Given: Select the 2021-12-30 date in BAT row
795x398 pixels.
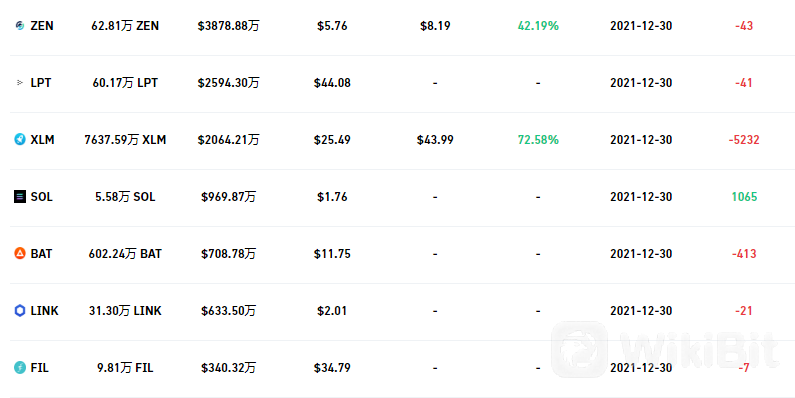Looking at the screenshot, I should point(641,254).
